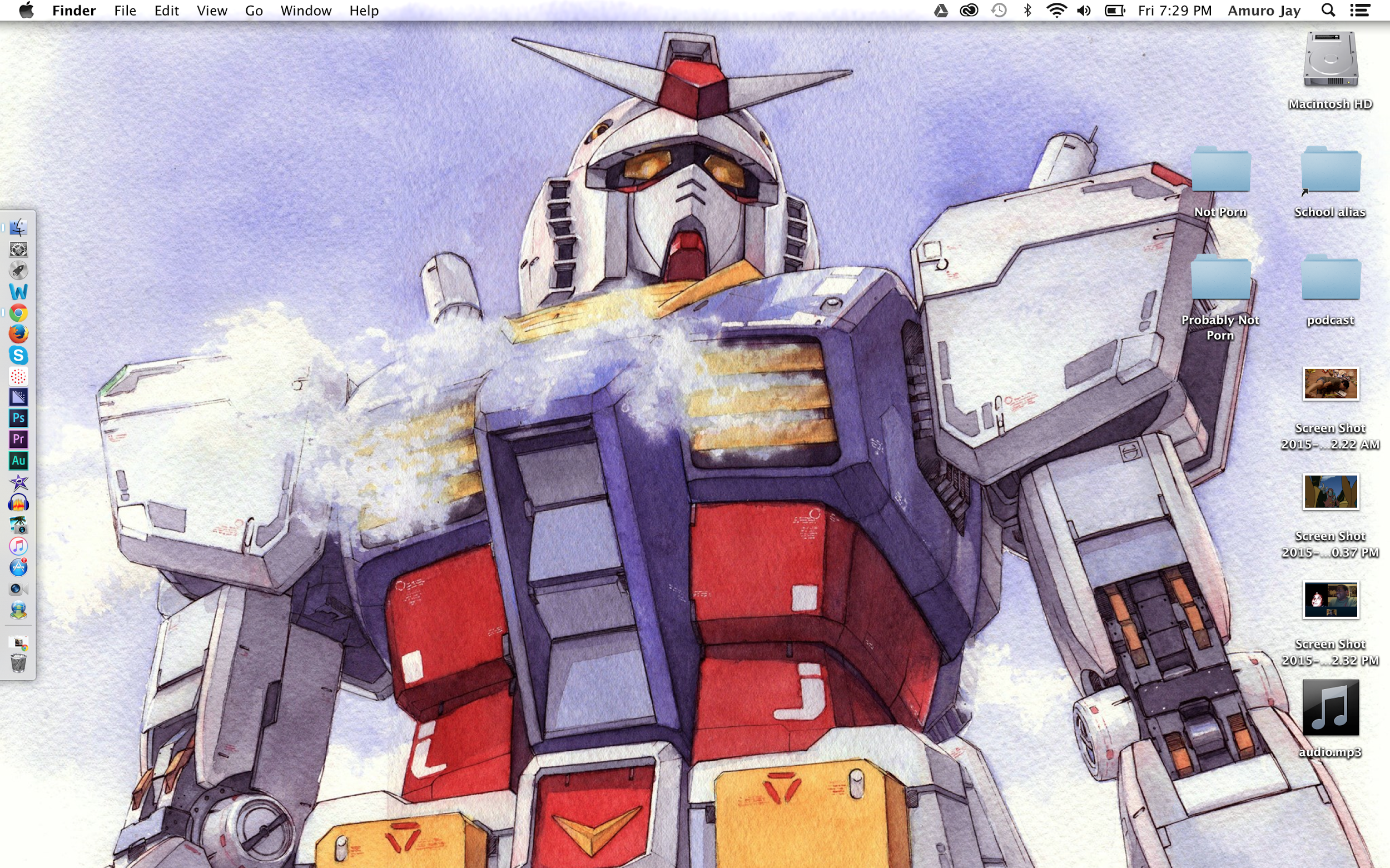Launch iPhoto from the Dock

pyautogui.click(x=18, y=525)
